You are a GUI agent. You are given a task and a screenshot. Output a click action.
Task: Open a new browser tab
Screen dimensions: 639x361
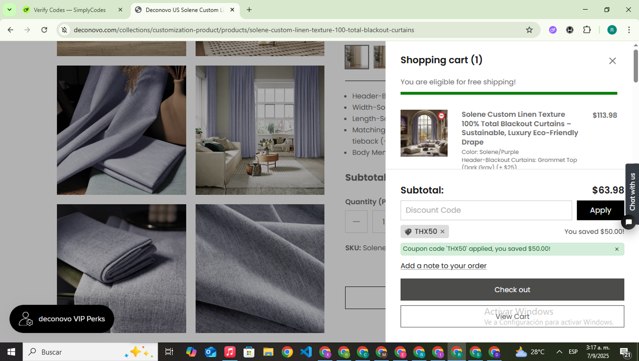click(249, 10)
